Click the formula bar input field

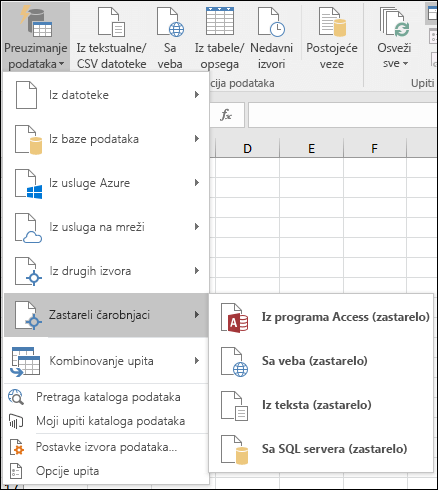(343, 115)
